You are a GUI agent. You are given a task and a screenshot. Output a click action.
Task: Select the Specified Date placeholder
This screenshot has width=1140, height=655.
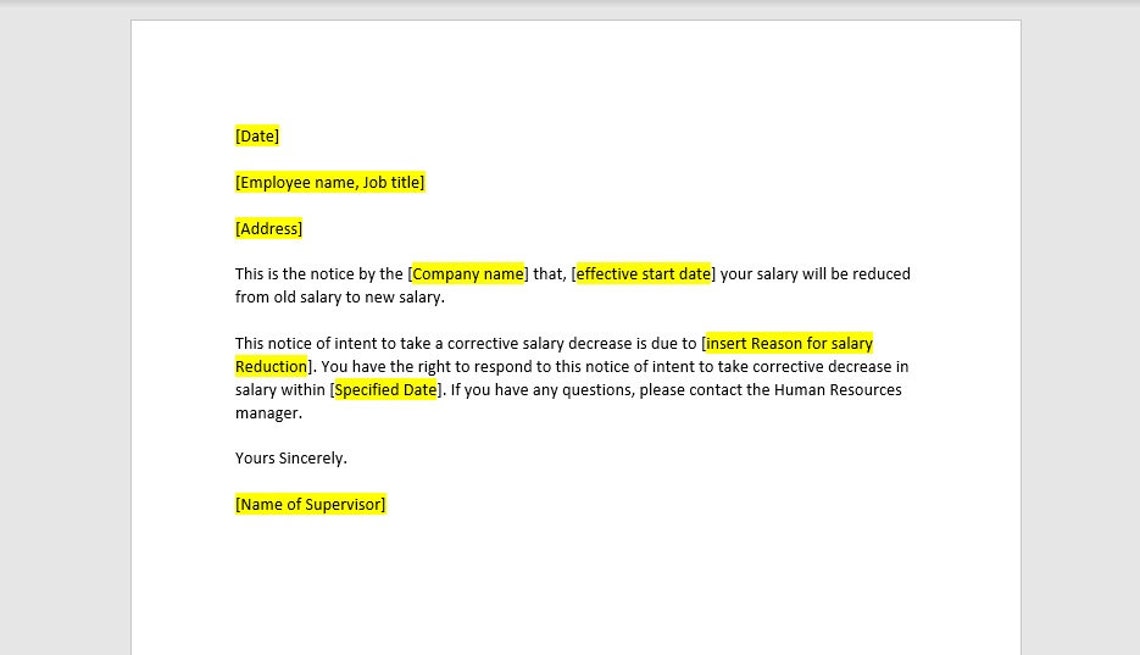(385, 390)
